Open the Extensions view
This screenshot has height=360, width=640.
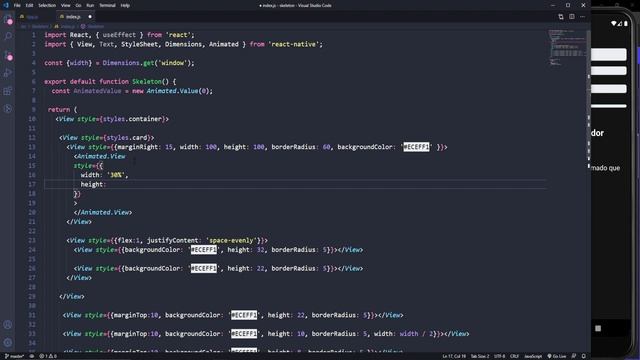(8, 91)
